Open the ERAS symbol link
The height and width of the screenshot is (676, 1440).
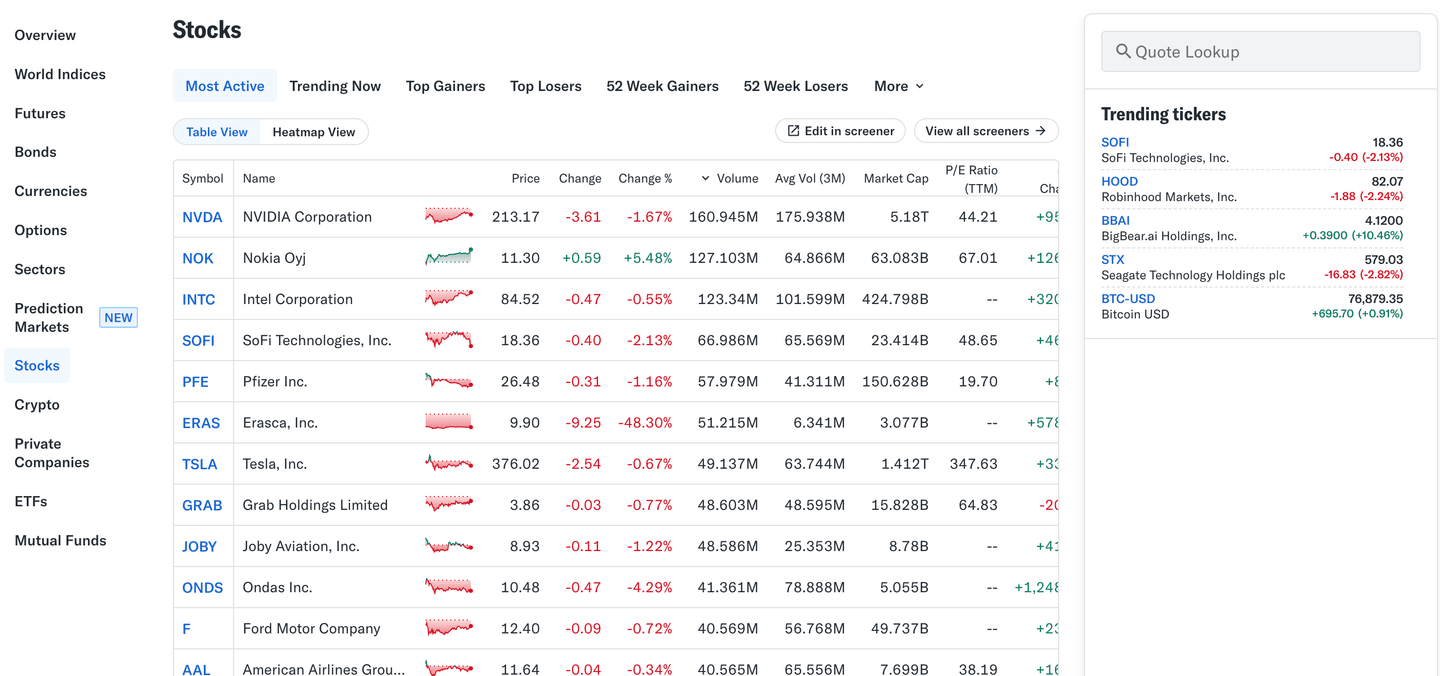pos(201,423)
